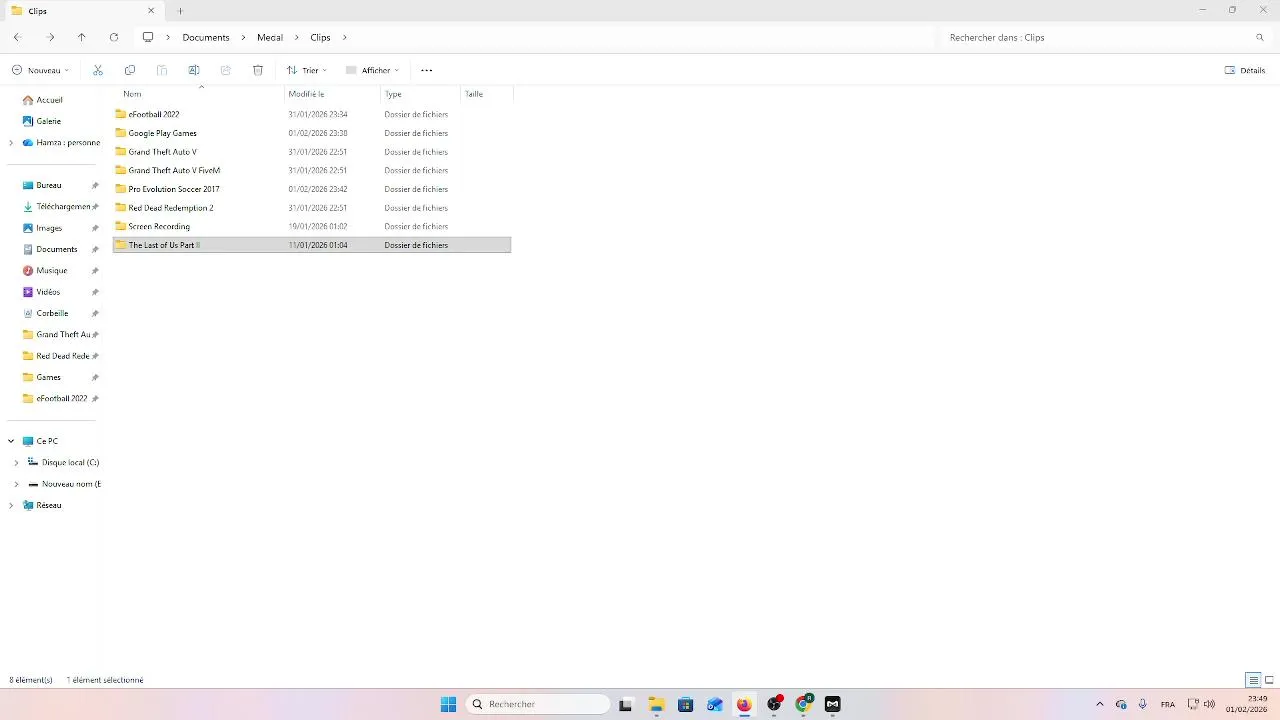1280x720 pixels.
Task: Open Microsoft Store from the taskbar
Action: [x=685, y=704]
